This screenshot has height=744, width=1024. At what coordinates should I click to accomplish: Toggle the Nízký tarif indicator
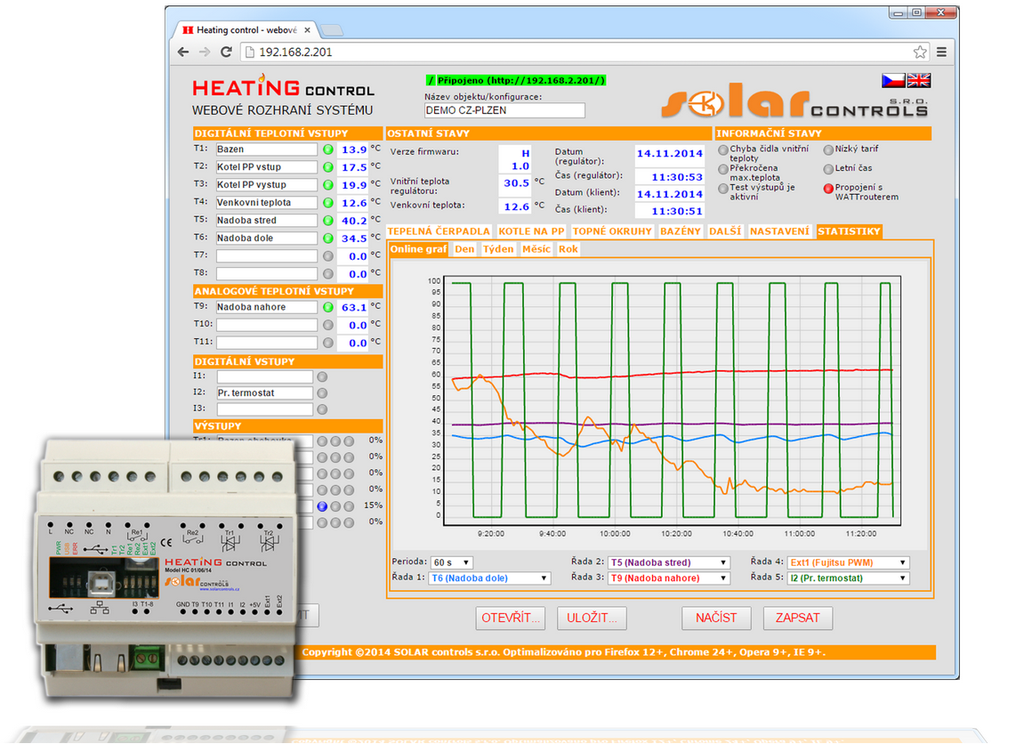point(828,150)
